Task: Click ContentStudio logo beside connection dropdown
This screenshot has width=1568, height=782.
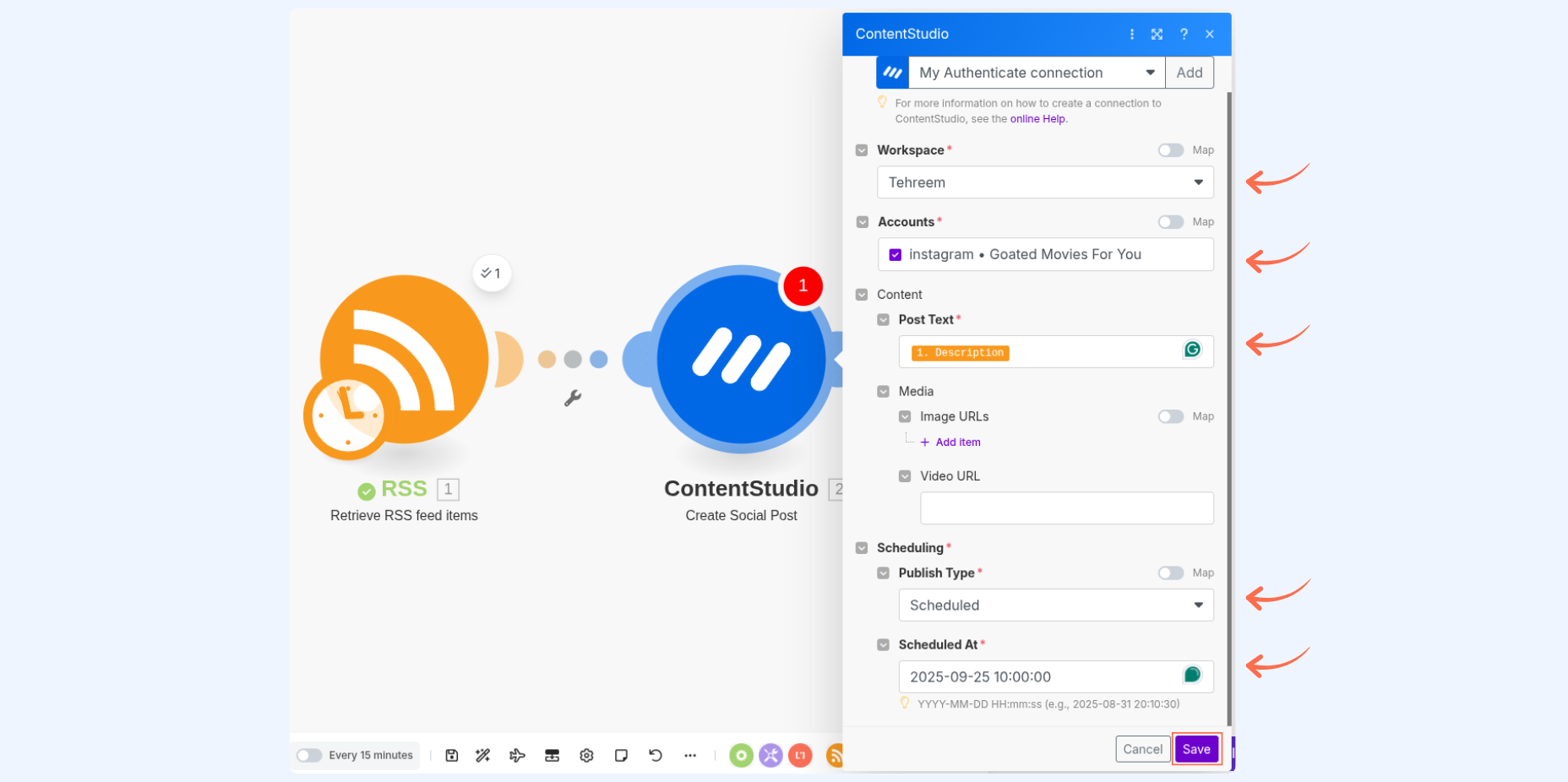Action: [892, 73]
